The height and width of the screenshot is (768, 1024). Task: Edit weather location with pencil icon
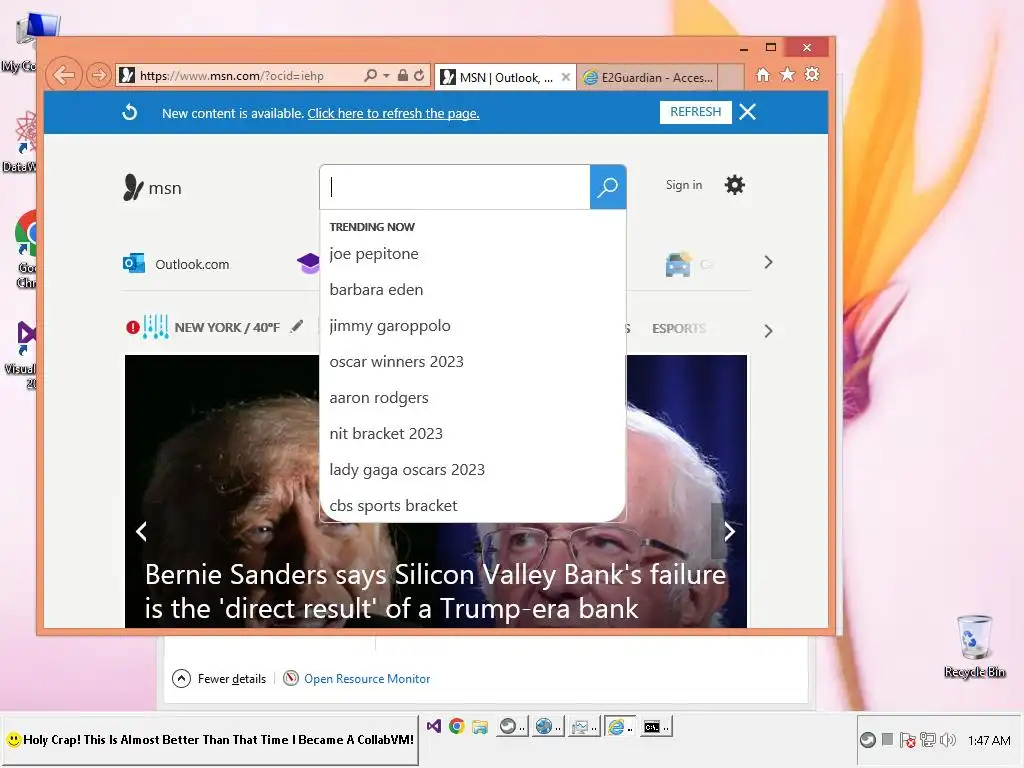297,326
